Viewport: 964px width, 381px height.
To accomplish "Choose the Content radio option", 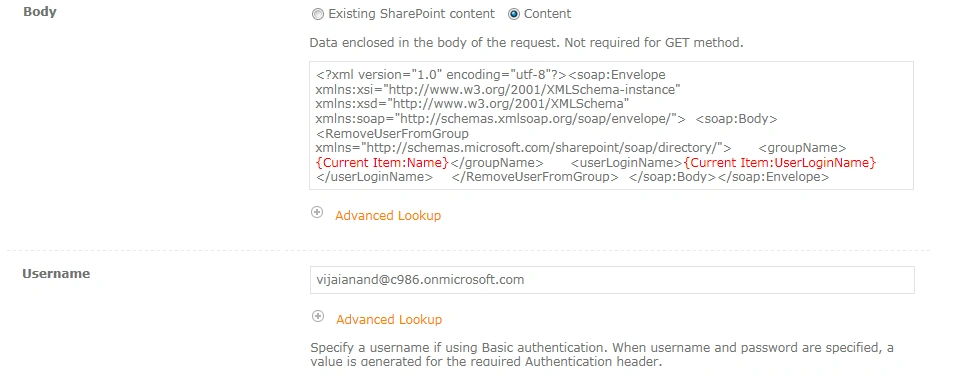I will pos(514,14).
